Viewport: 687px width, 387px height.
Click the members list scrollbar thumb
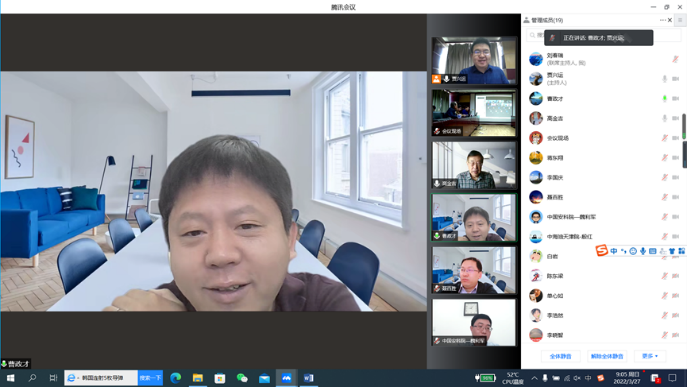[x=684, y=126]
